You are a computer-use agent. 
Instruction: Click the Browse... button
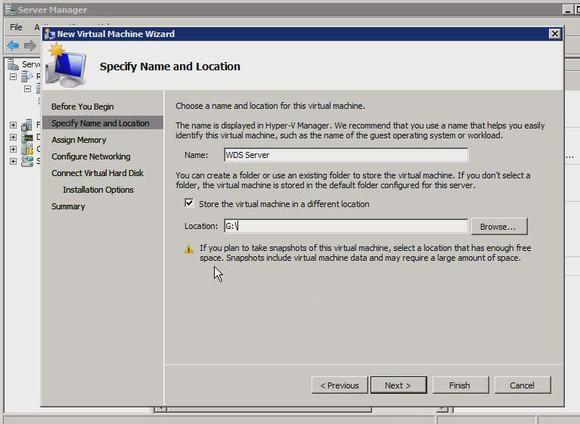pyautogui.click(x=499, y=226)
